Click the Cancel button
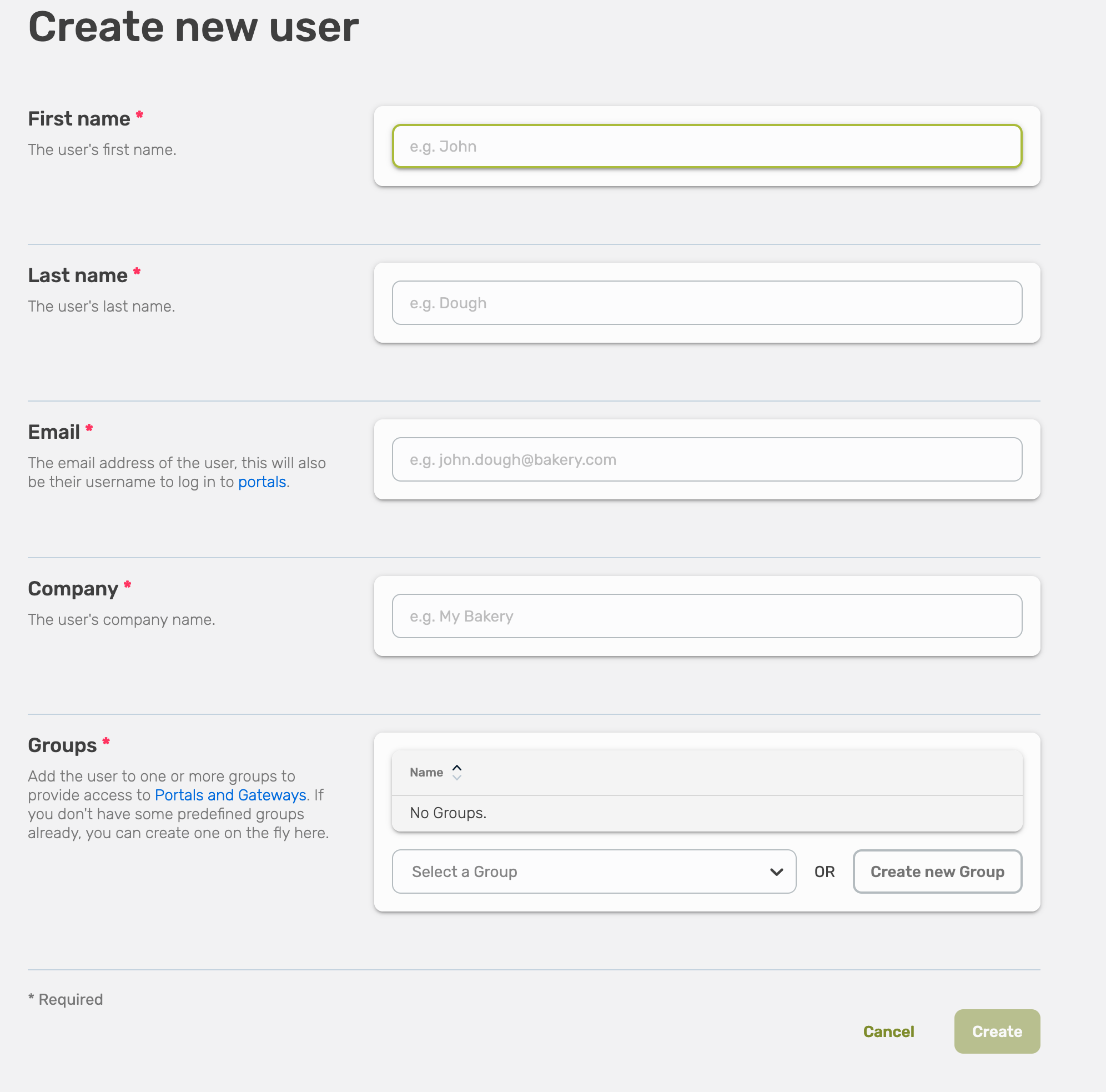Image resolution: width=1106 pixels, height=1092 pixels. tap(888, 1031)
